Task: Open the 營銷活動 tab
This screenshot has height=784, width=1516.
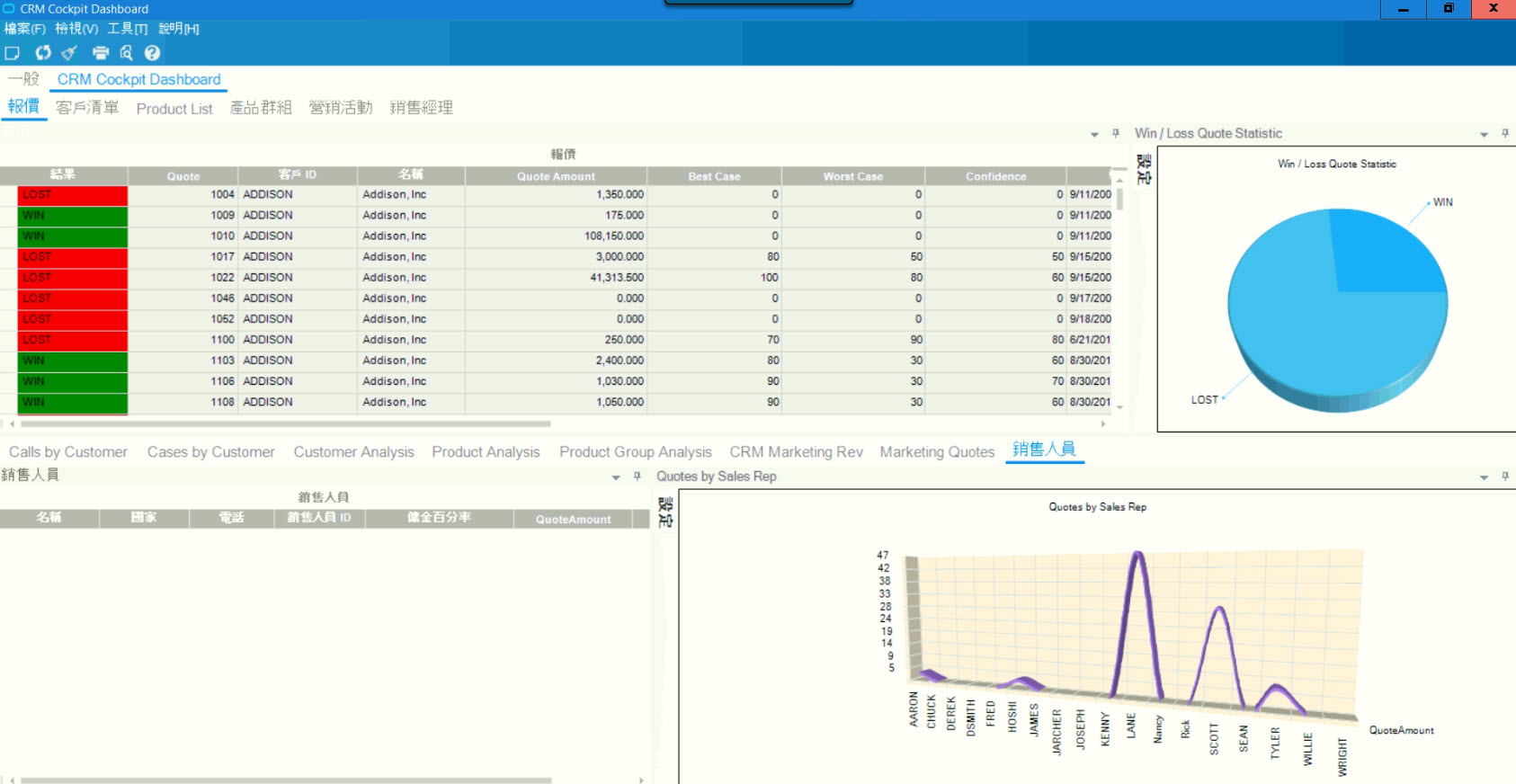Action: coord(341,108)
